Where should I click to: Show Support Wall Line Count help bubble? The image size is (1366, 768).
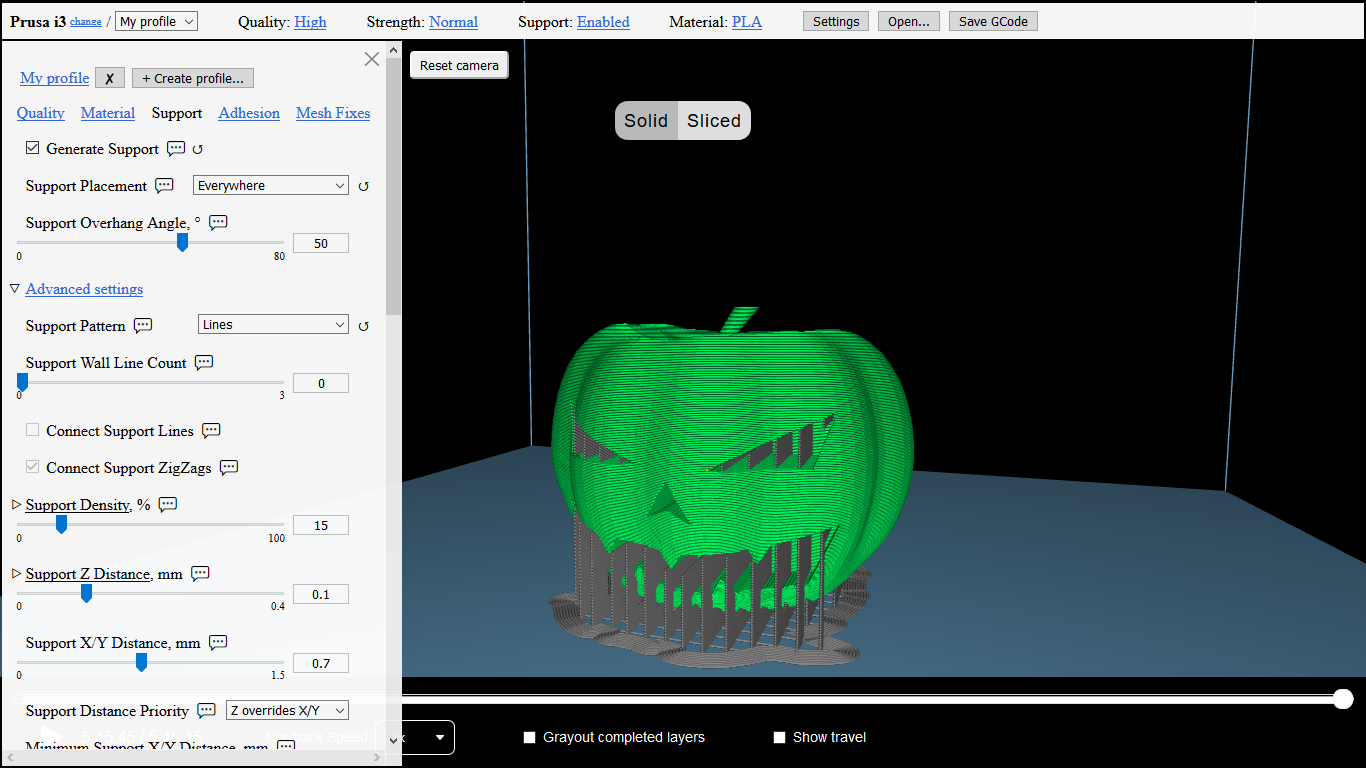tap(204, 362)
